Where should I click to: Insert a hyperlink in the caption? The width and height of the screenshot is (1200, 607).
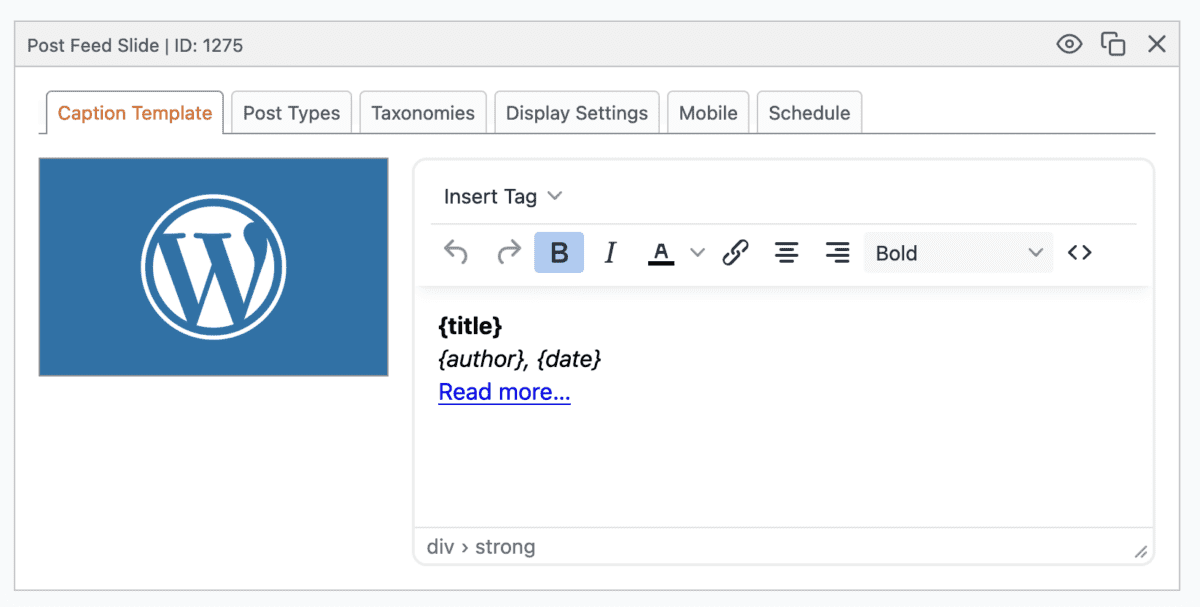(735, 252)
